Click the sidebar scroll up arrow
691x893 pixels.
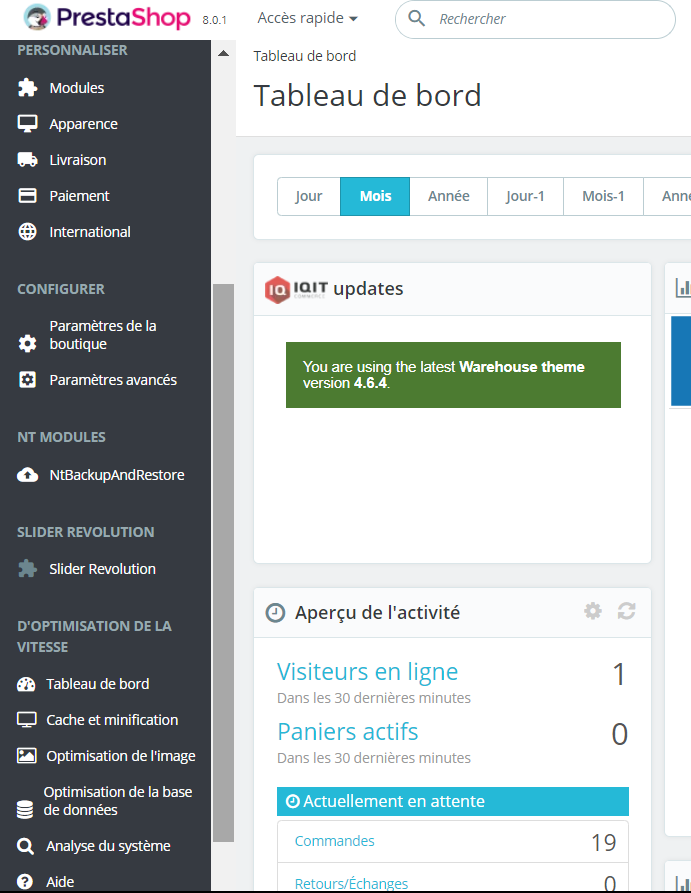(x=223, y=54)
